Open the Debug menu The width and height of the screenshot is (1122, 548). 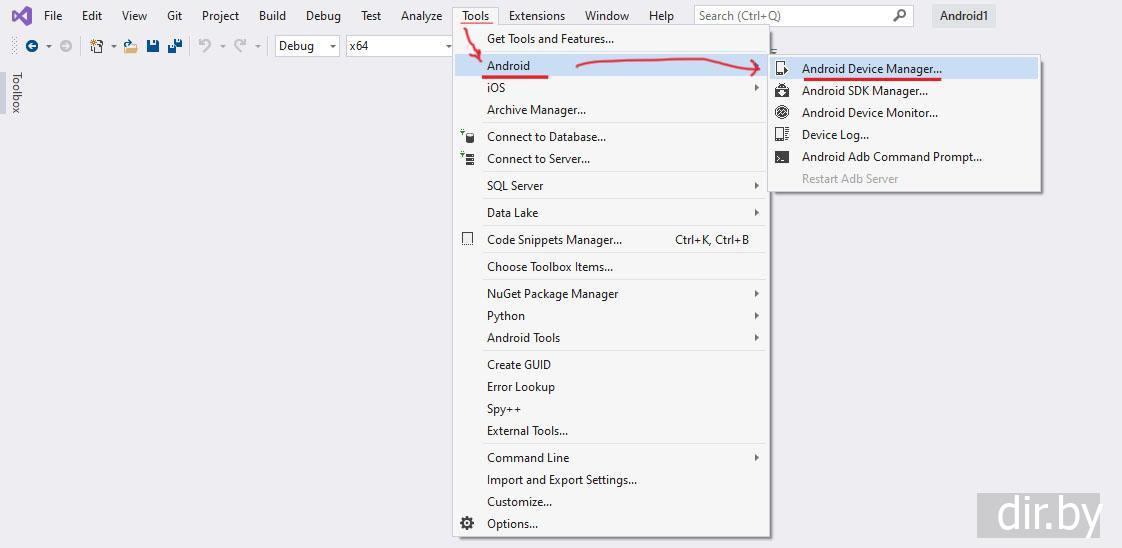[323, 15]
